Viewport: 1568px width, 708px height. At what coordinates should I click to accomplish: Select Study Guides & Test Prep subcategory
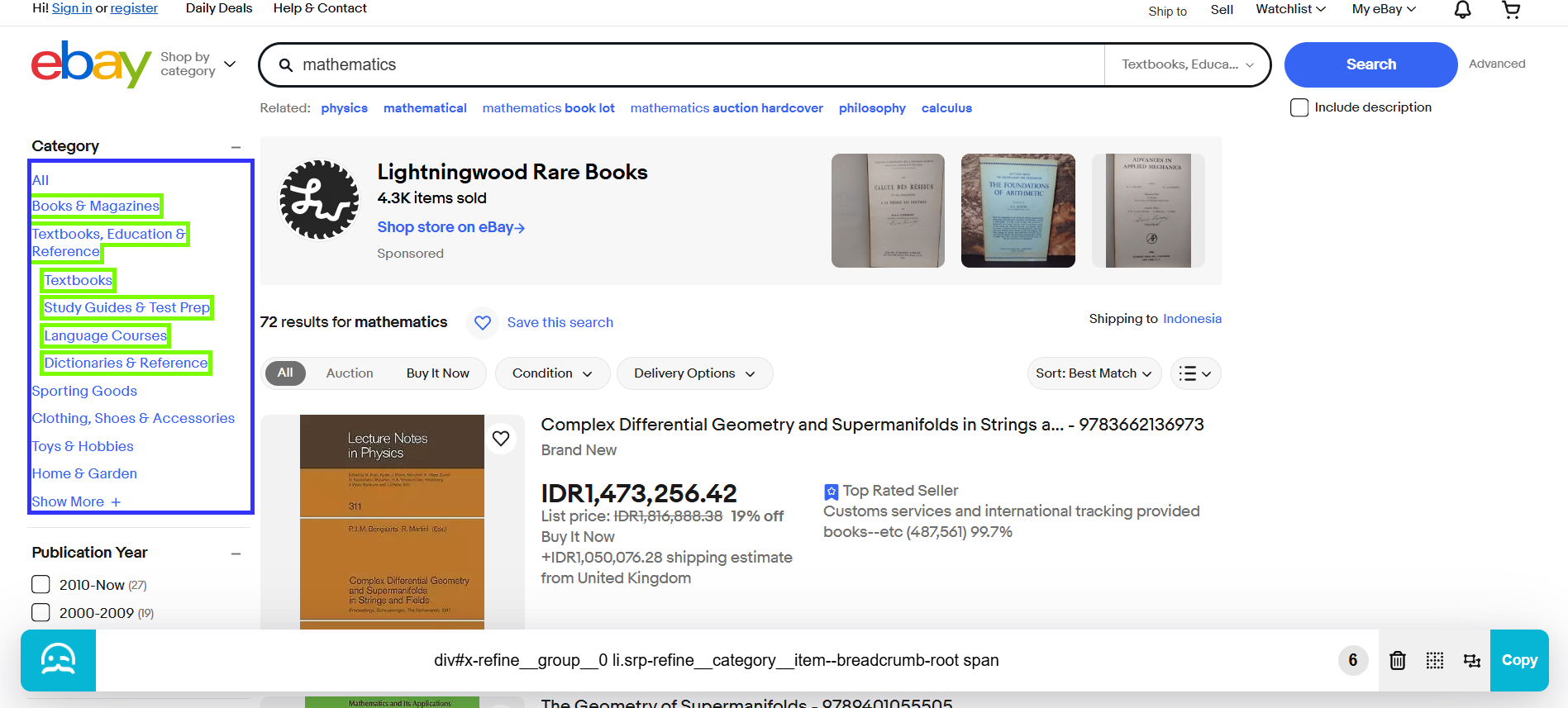(127, 307)
